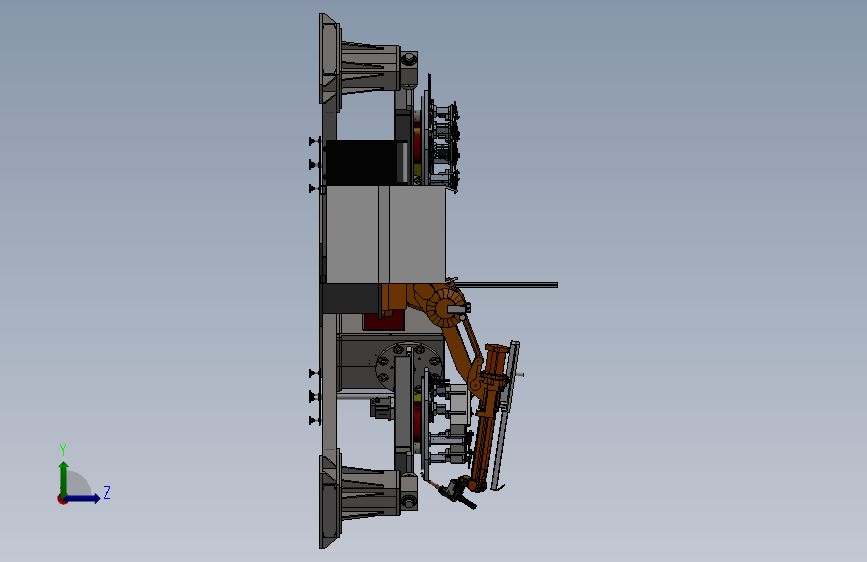
Task: Click the red origin ball of the axis triad
Action: click(62, 499)
